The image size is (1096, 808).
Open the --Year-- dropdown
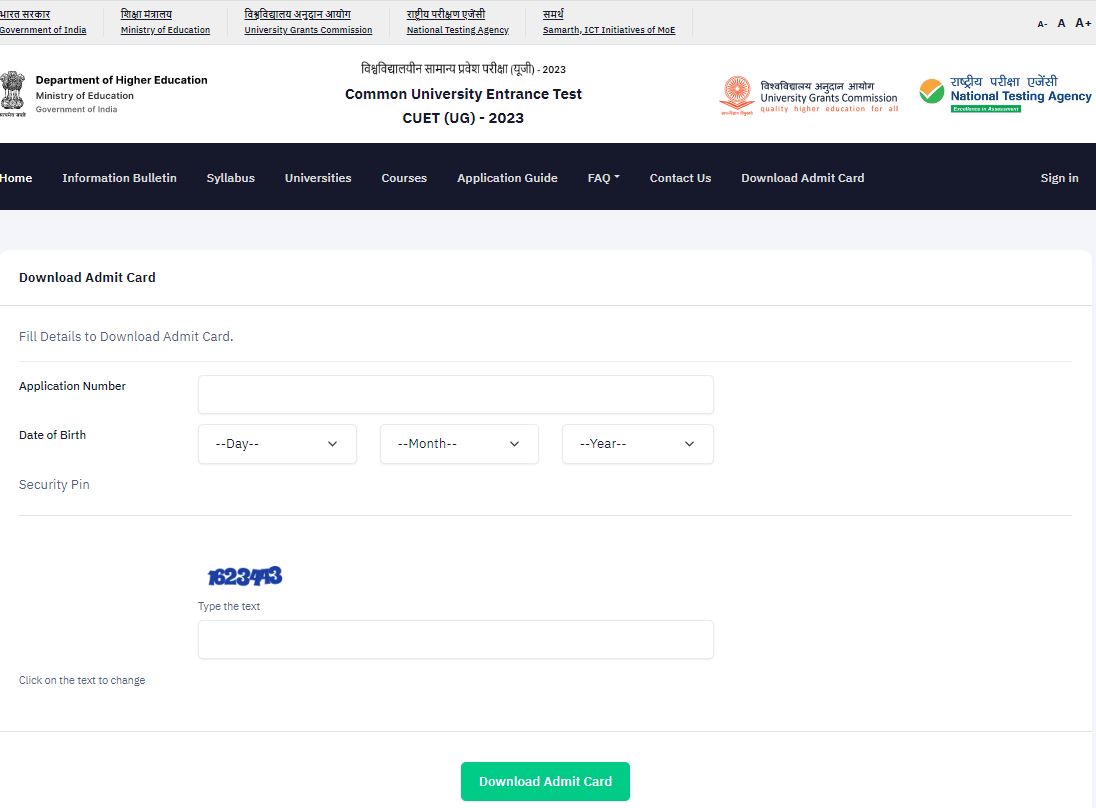(x=637, y=443)
